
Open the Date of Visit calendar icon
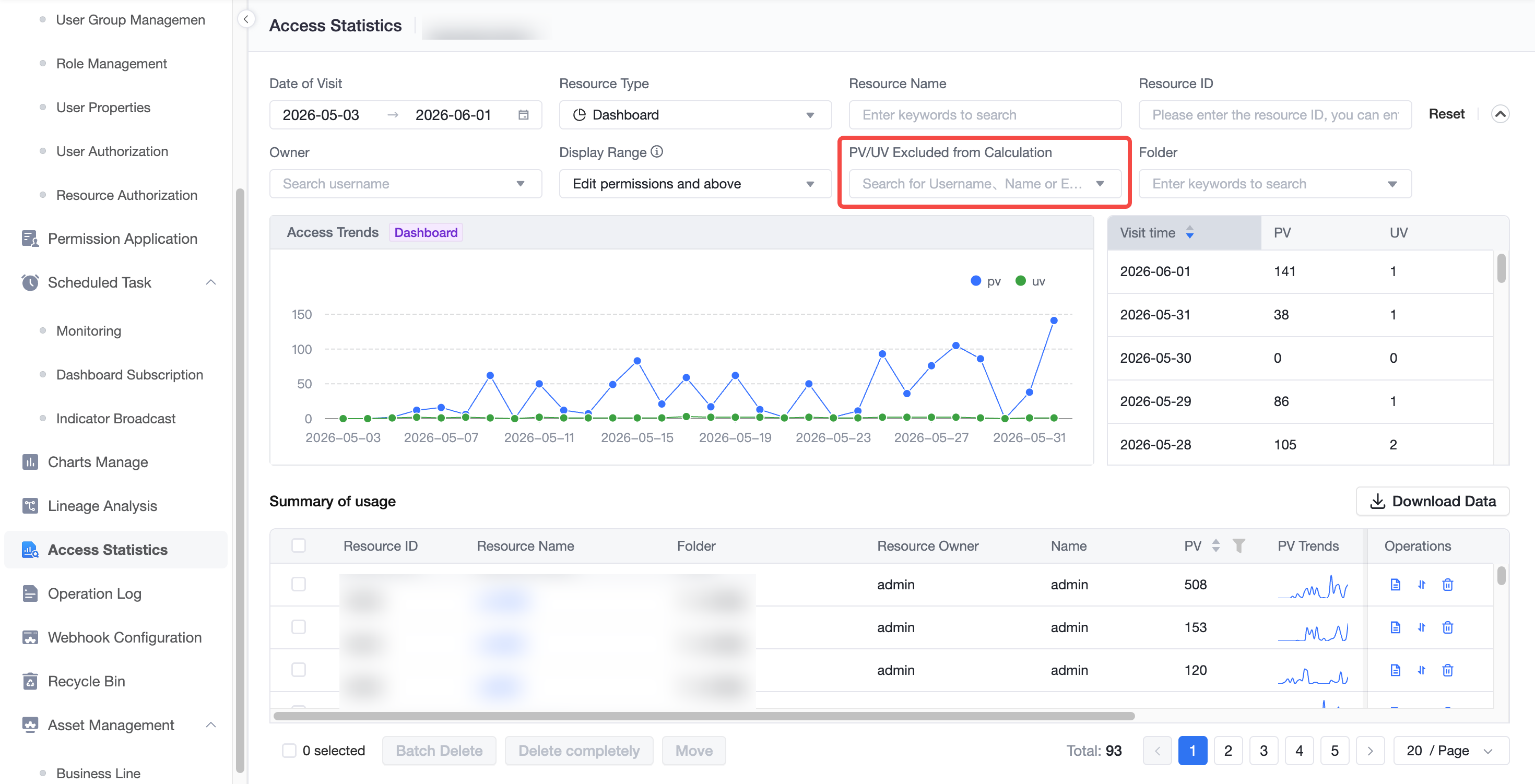[x=523, y=115]
